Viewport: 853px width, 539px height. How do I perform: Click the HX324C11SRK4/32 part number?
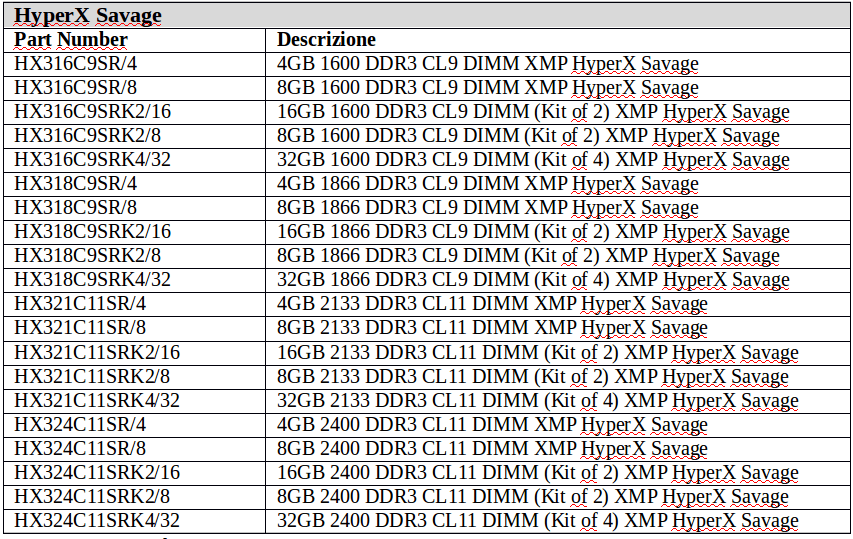97,521
